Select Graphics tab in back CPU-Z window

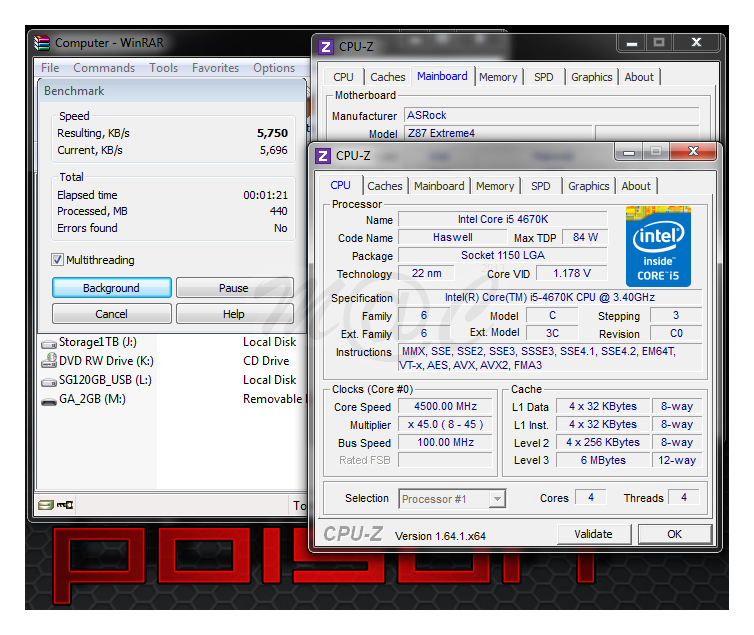pos(591,77)
